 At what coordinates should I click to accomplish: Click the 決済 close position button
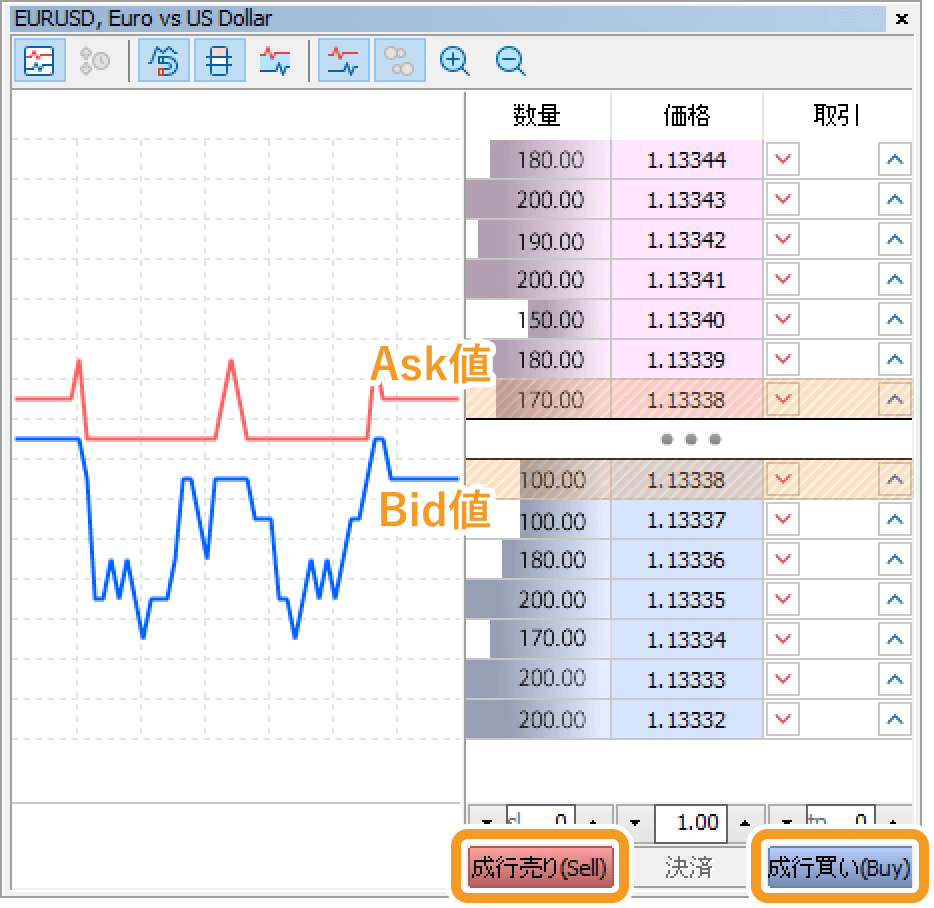pyautogui.click(x=689, y=867)
